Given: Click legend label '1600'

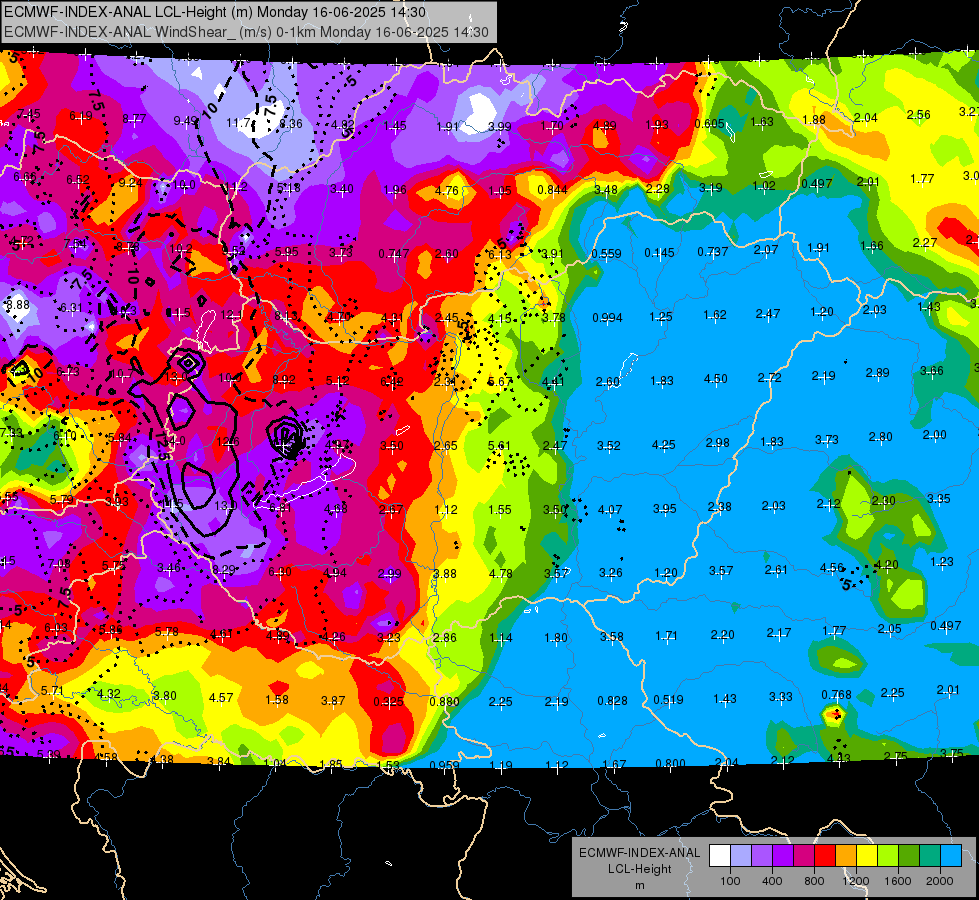Looking at the screenshot, I should (x=898, y=881).
